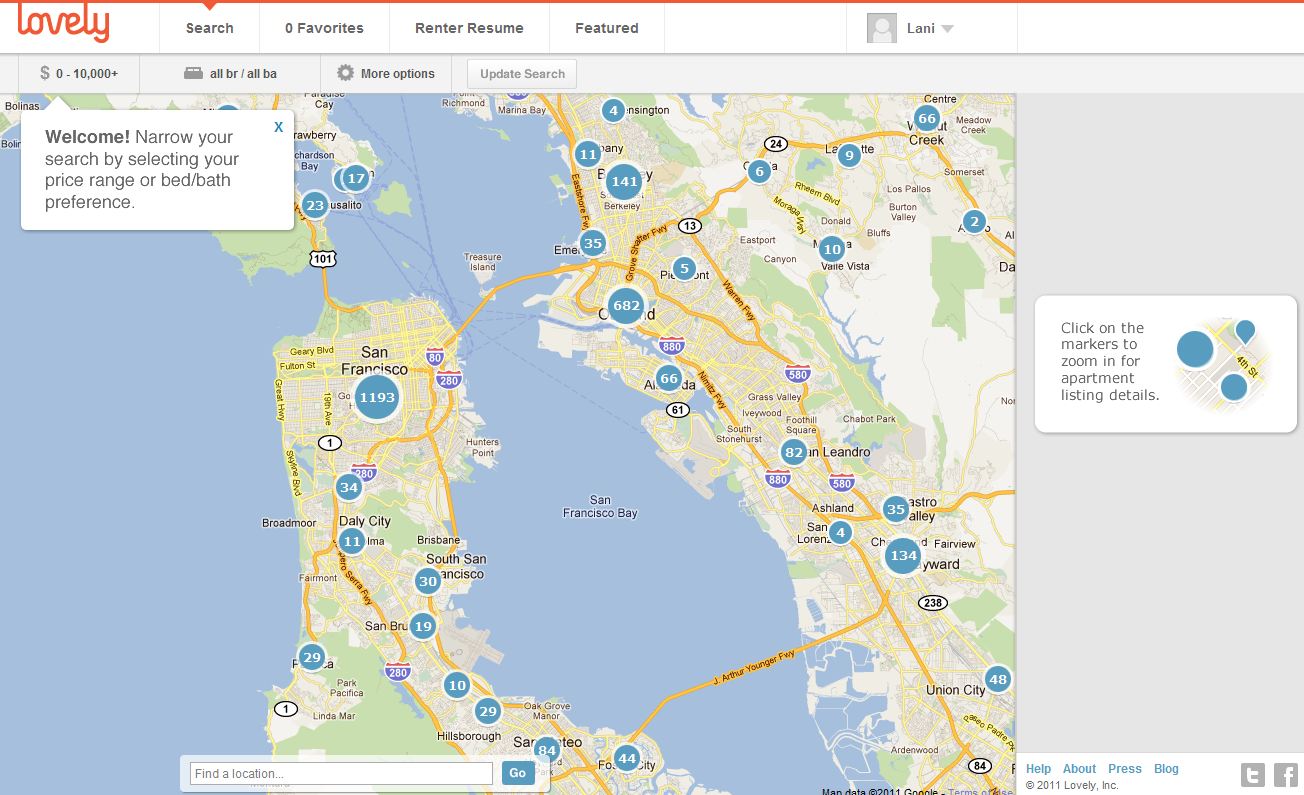Click the Lani profile avatar
1304x795 pixels.
click(882, 28)
